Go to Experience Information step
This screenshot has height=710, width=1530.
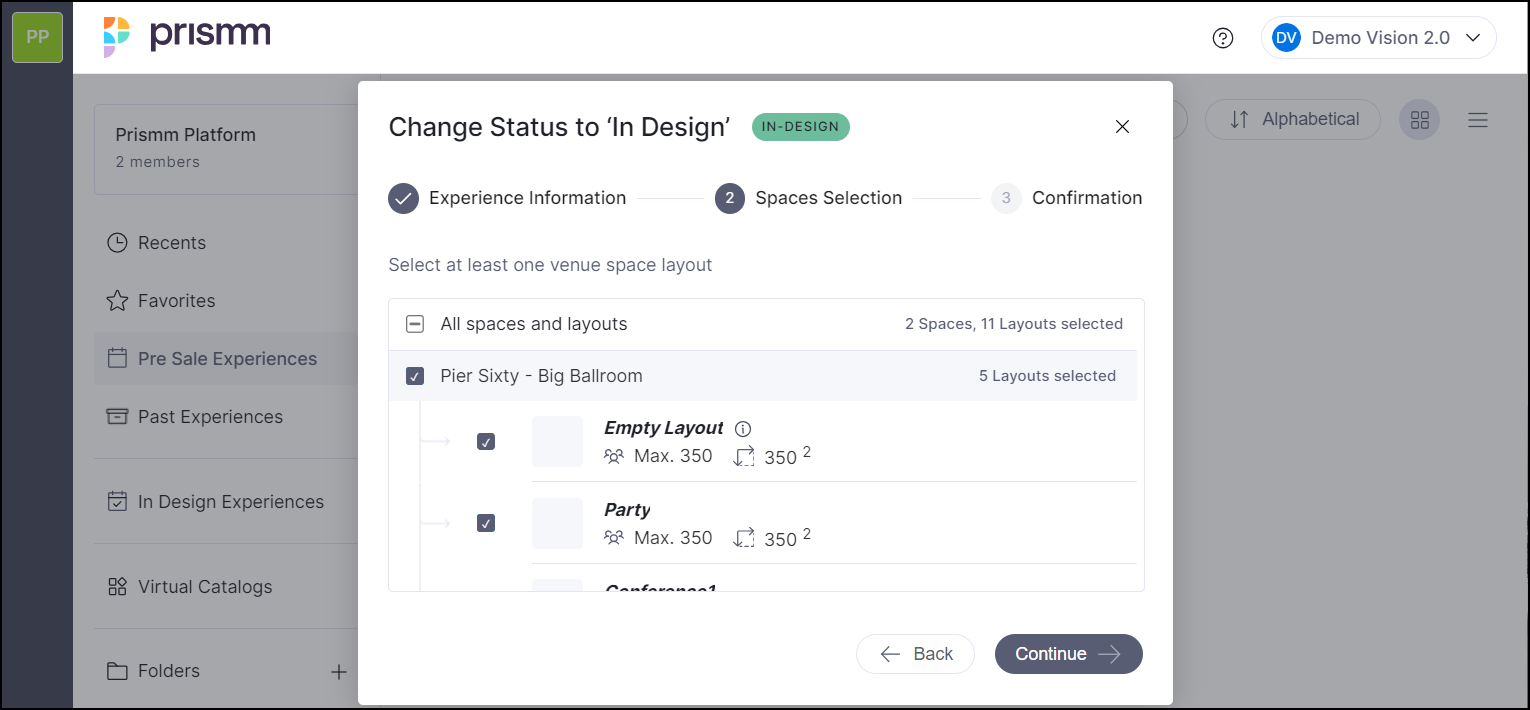coord(507,198)
